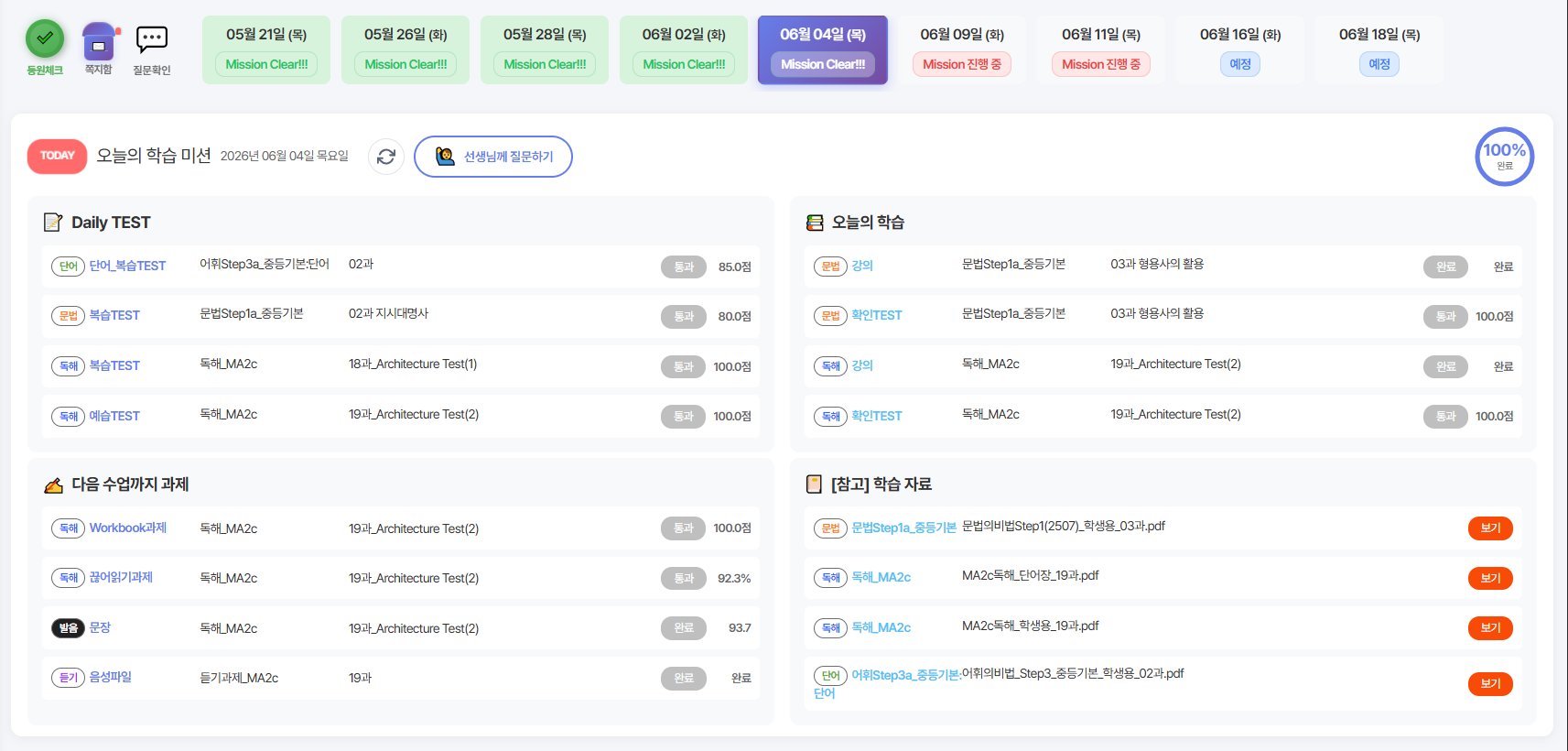Image resolution: width=1568 pixels, height=751 pixels.
Task: Open the 예습TEST link
Action: (114, 416)
